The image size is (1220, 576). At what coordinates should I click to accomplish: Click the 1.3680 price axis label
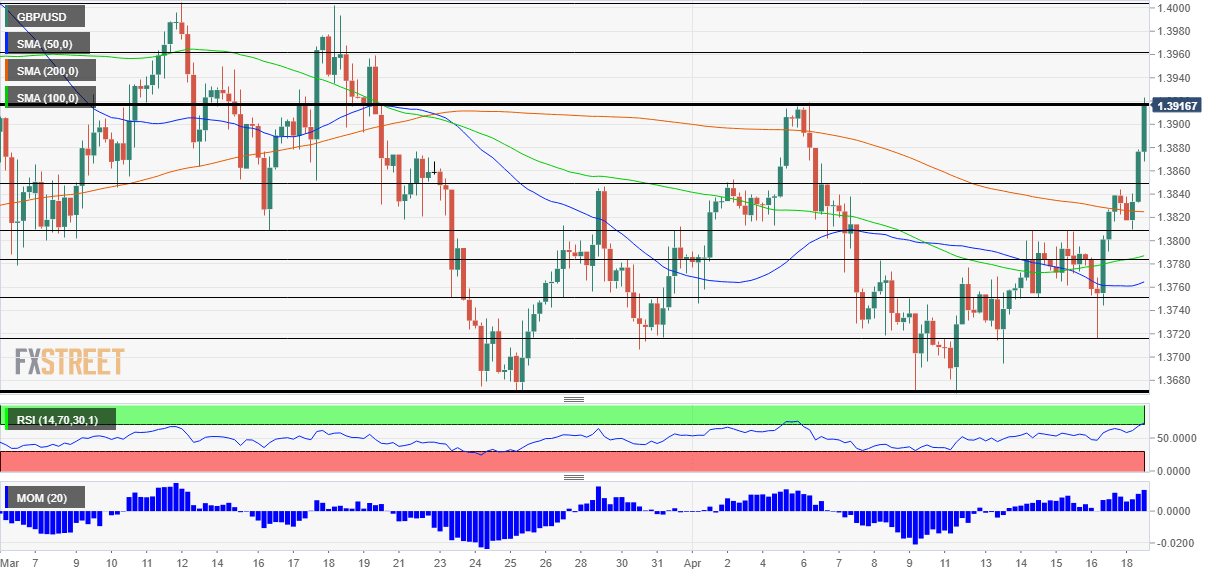click(x=1173, y=380)
